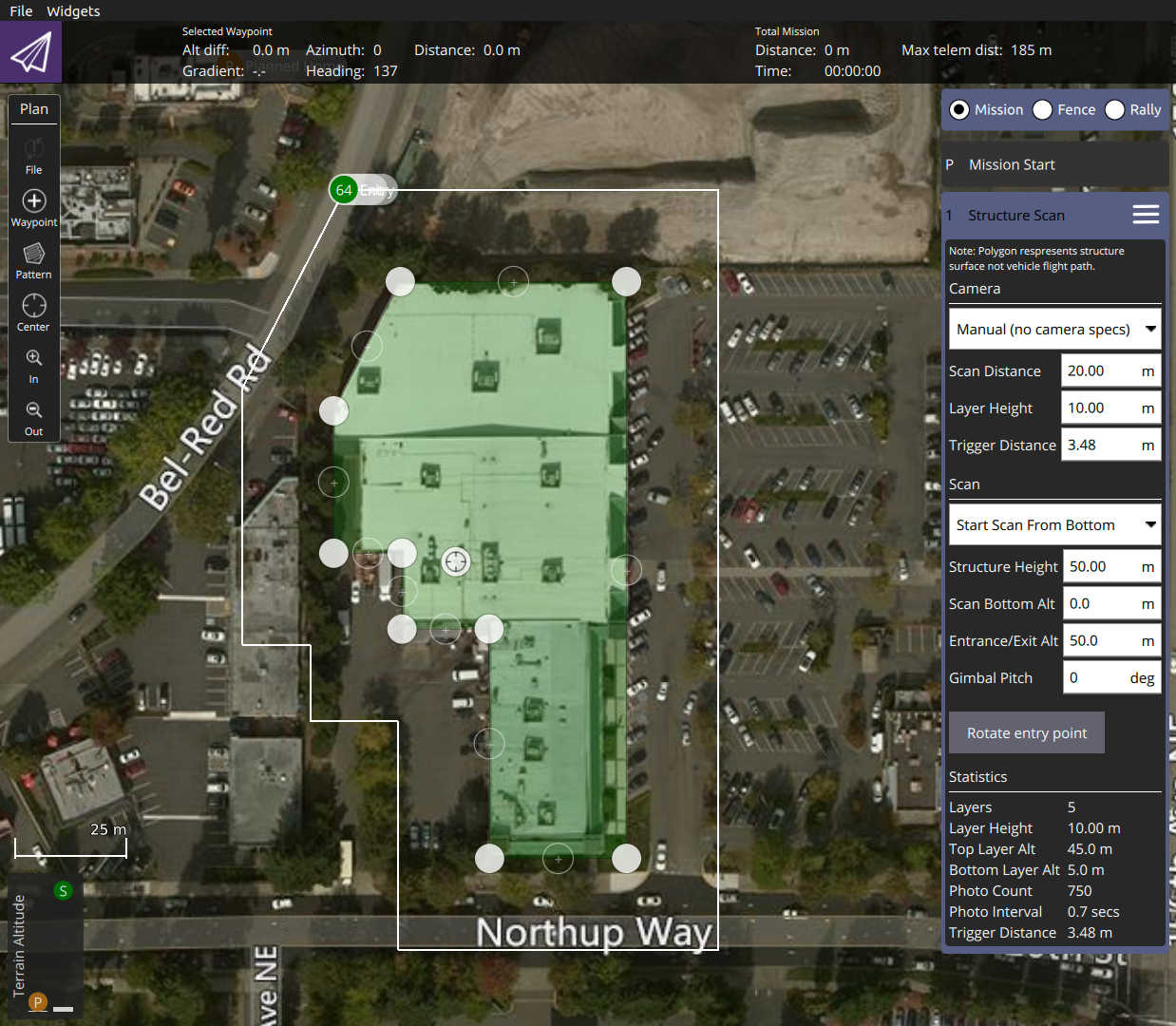The width and height of the screenshot is (1176, 1026).
Task: Zoom in the map
Action: [33, 364]
